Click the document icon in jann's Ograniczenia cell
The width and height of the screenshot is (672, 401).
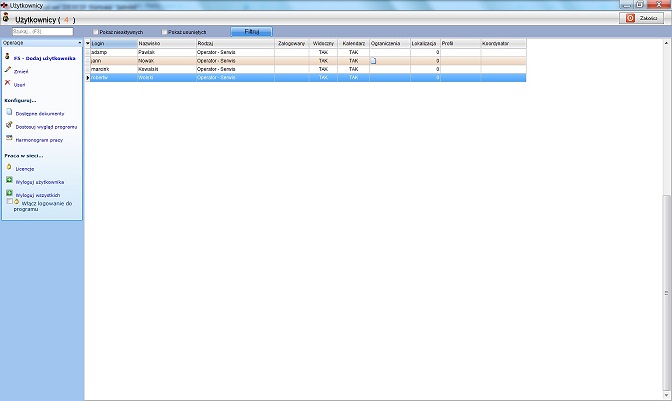(x=373, y=61)
